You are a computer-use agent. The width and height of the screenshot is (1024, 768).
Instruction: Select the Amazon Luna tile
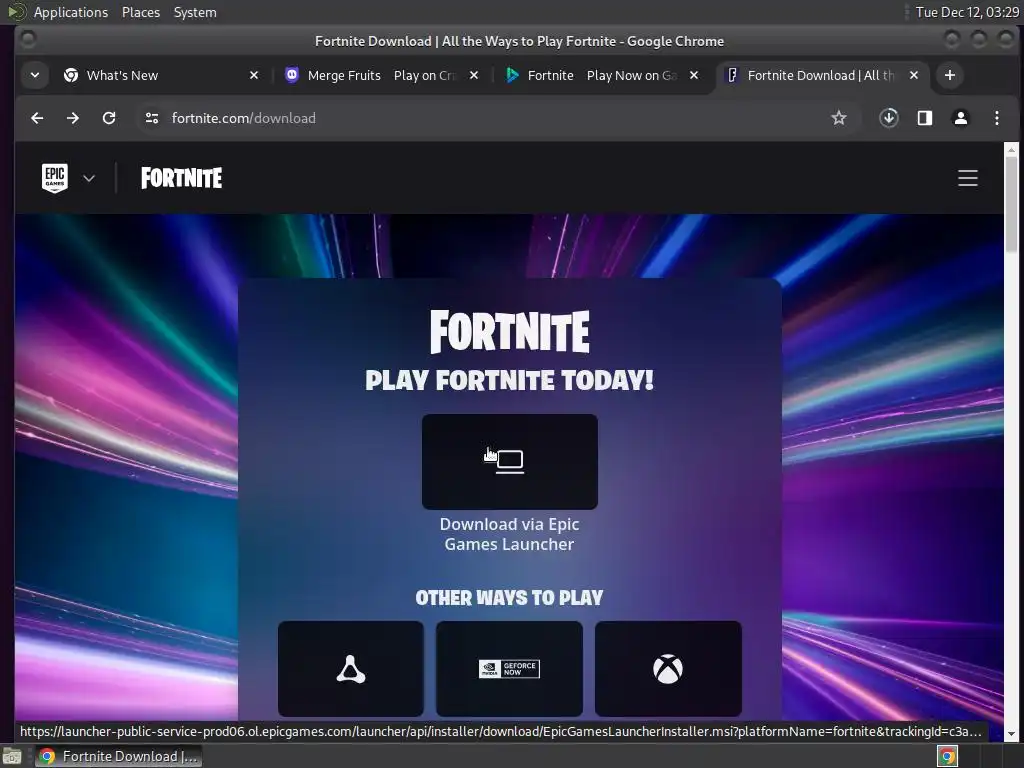[x=351, y=669]
